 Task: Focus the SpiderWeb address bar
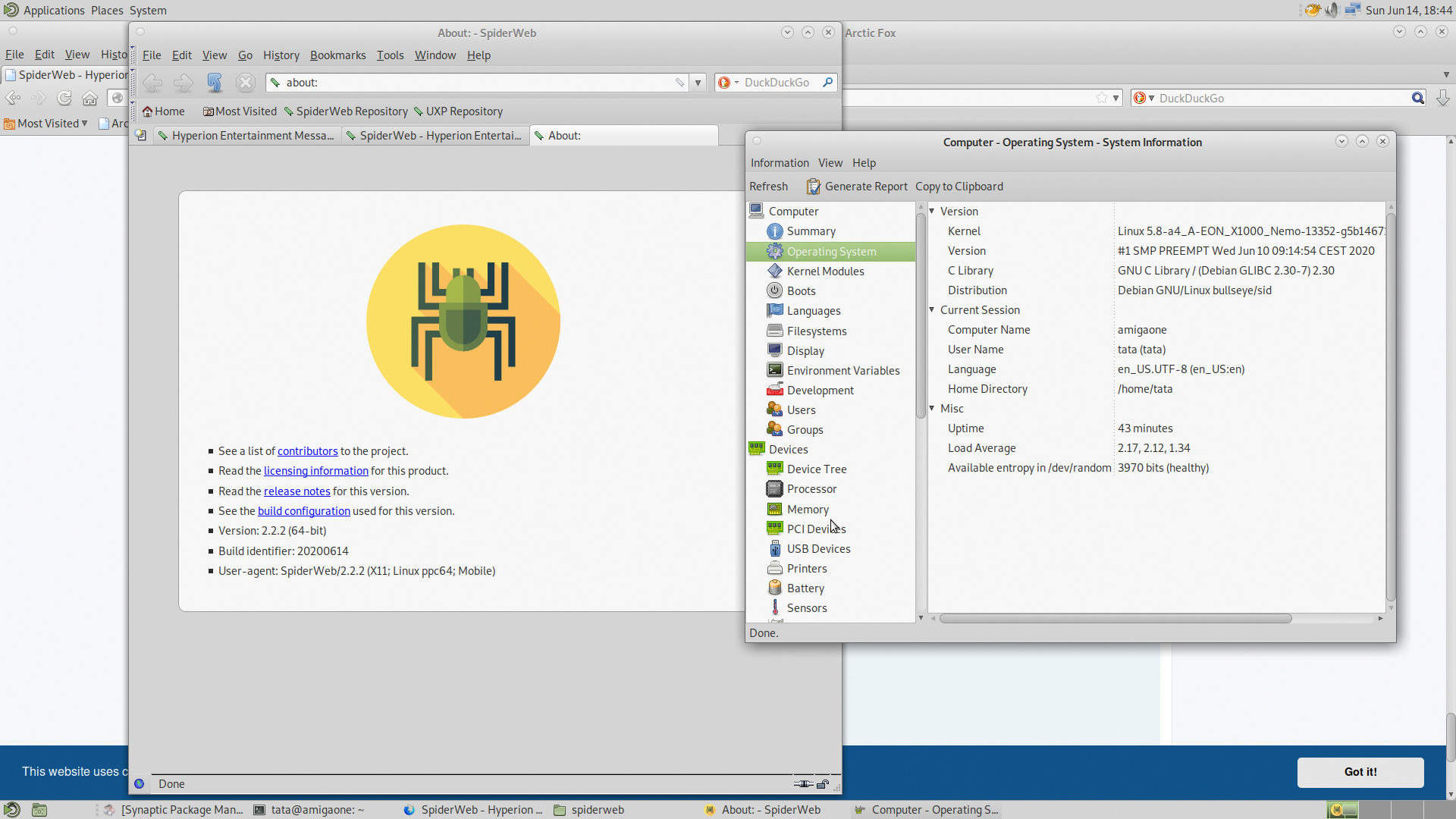pyautogui.click(x=478, y=83)
